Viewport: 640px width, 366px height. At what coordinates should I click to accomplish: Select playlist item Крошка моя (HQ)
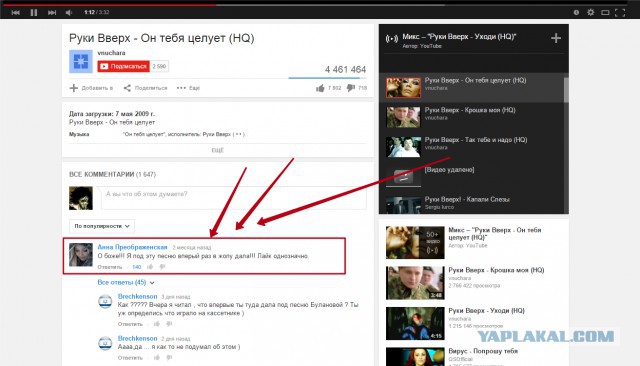tap(471, 117)
